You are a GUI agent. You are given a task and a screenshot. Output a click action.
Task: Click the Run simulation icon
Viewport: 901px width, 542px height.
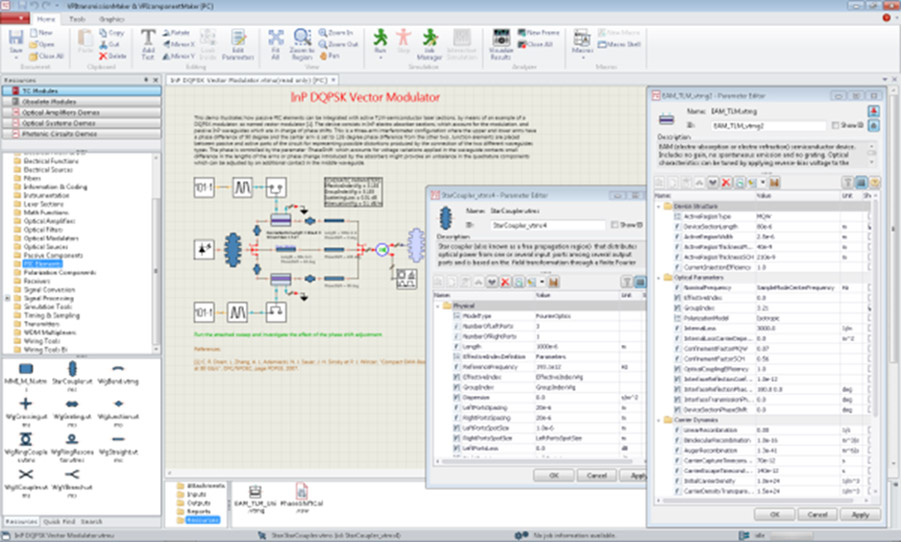380,42
